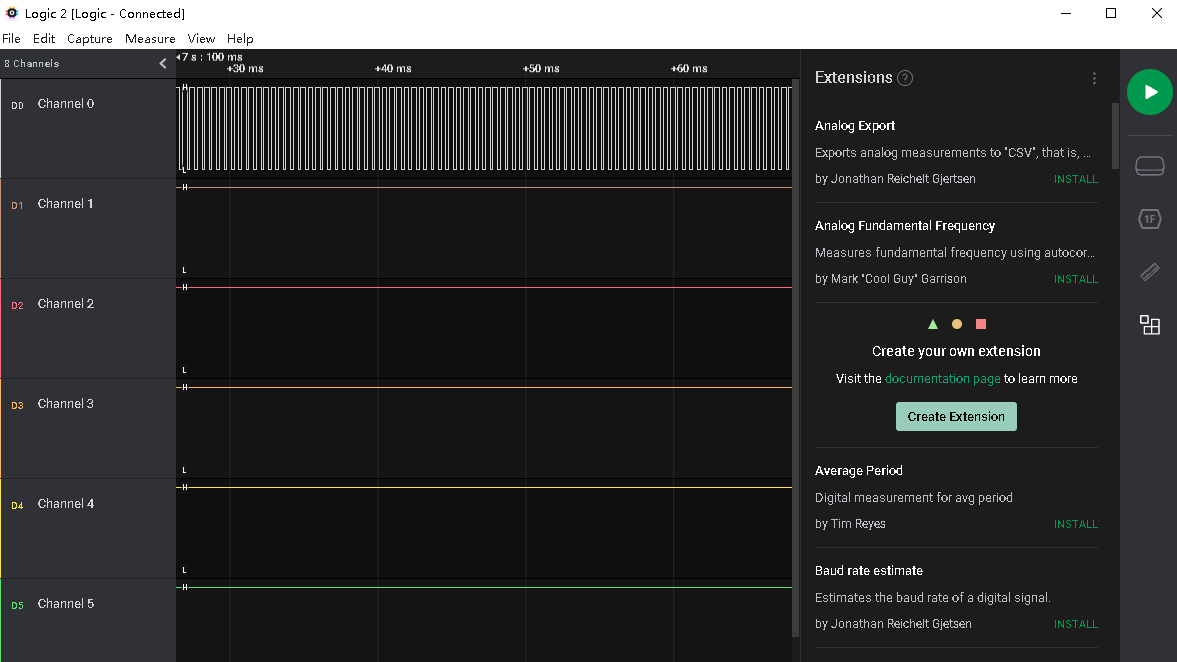Select the Channel 1 label
The height and width of the screenshot is (662, 1177).
pos(66,203)
